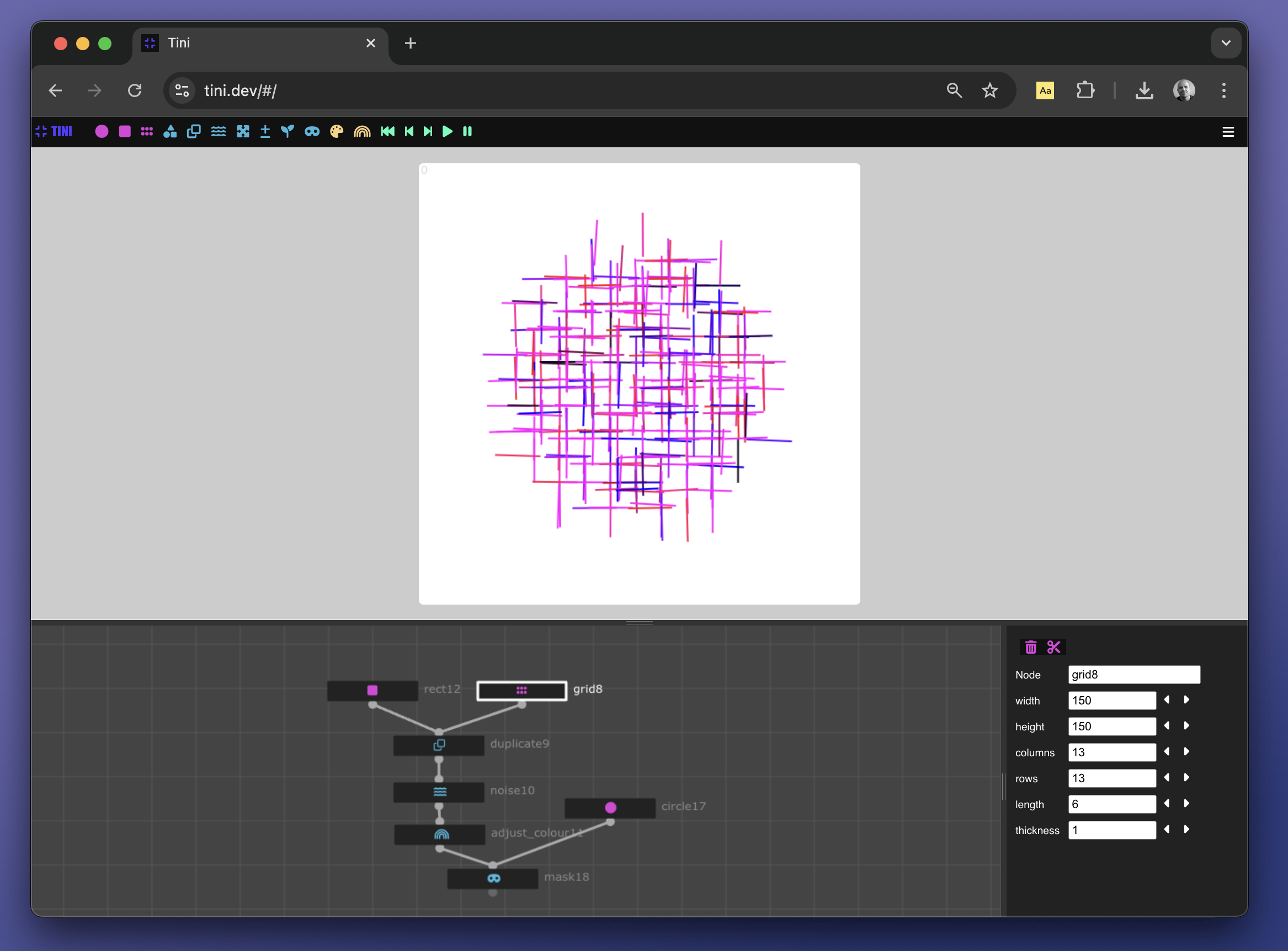This screenshot has height=951, width=1288.
Task: Reload the current page
Action: tap(135, 90)
